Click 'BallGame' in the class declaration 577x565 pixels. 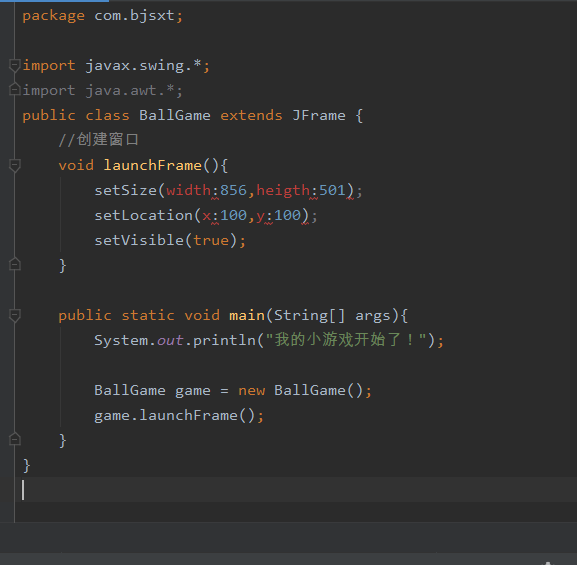175,116
